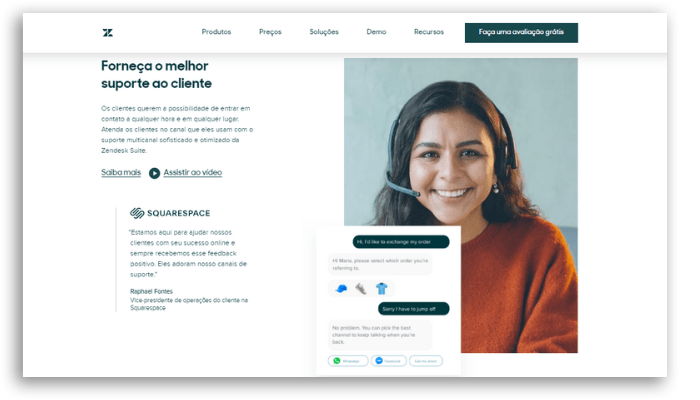Viewport: 700px width, 400px height.
Task: Choose the WhatsApp channel button
Action: 348,361
